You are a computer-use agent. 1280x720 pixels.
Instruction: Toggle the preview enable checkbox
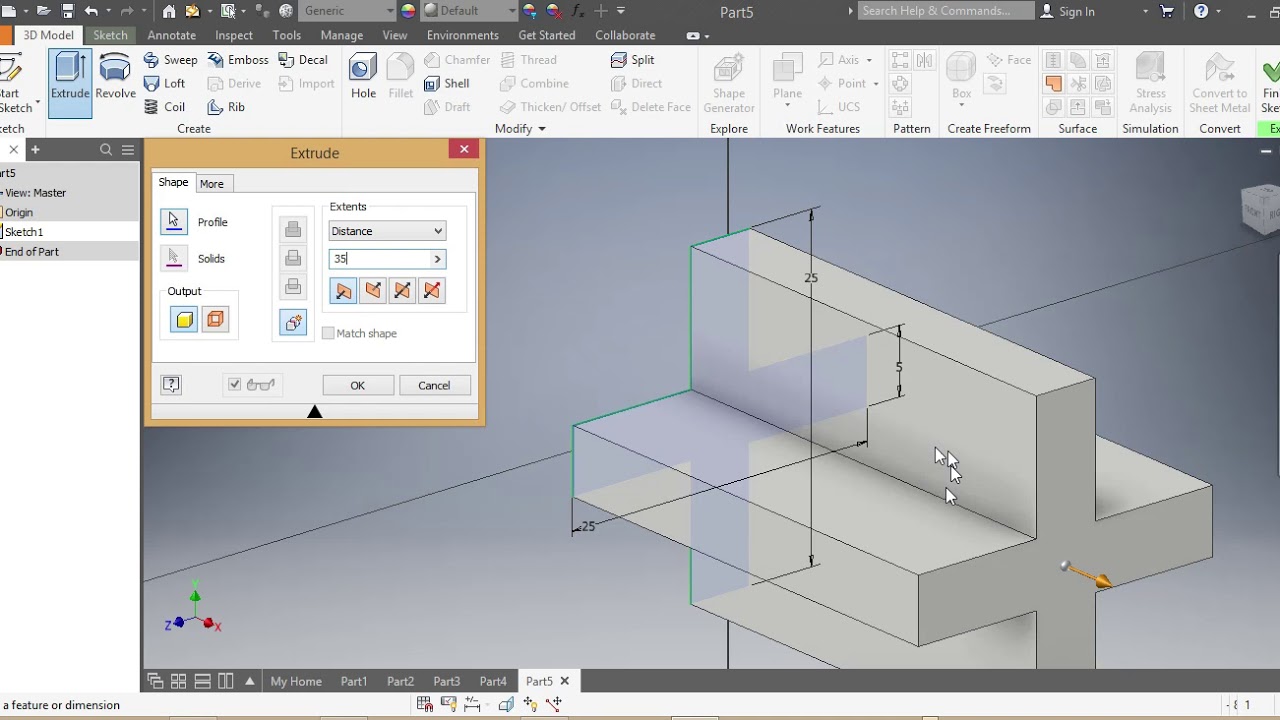(234, 385)
